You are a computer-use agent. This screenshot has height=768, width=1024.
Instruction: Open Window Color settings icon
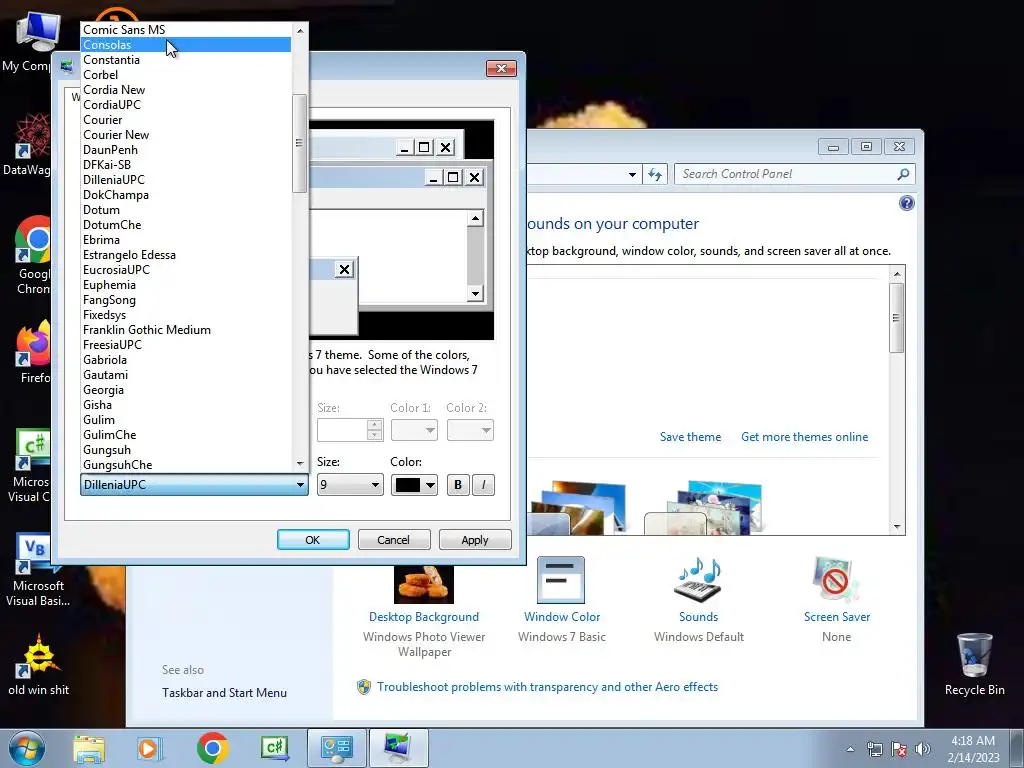pyautogui.click(x=561, y=580)
